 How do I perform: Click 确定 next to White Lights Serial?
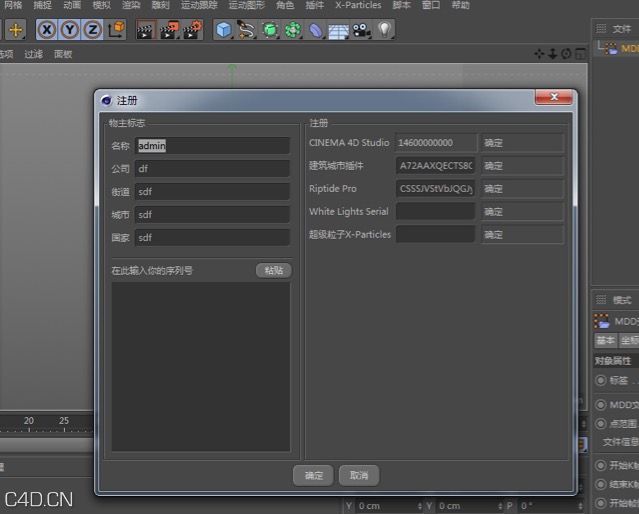(522, 212)
